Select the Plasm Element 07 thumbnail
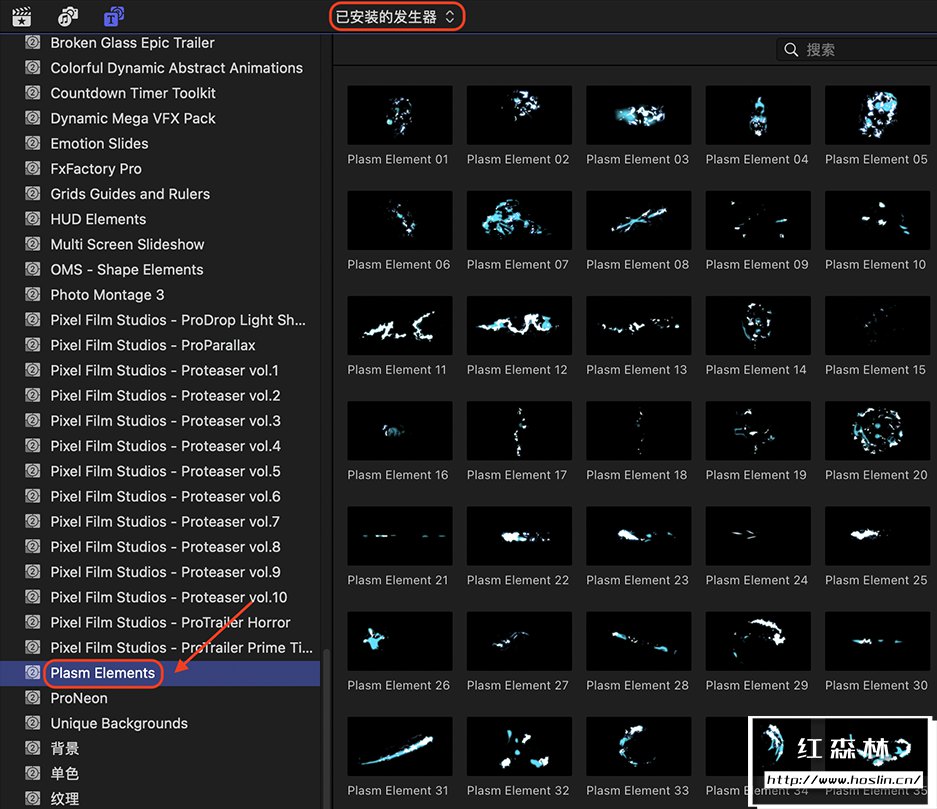The height and width of the screenshot is (809, 937). (x=519, y=220)
